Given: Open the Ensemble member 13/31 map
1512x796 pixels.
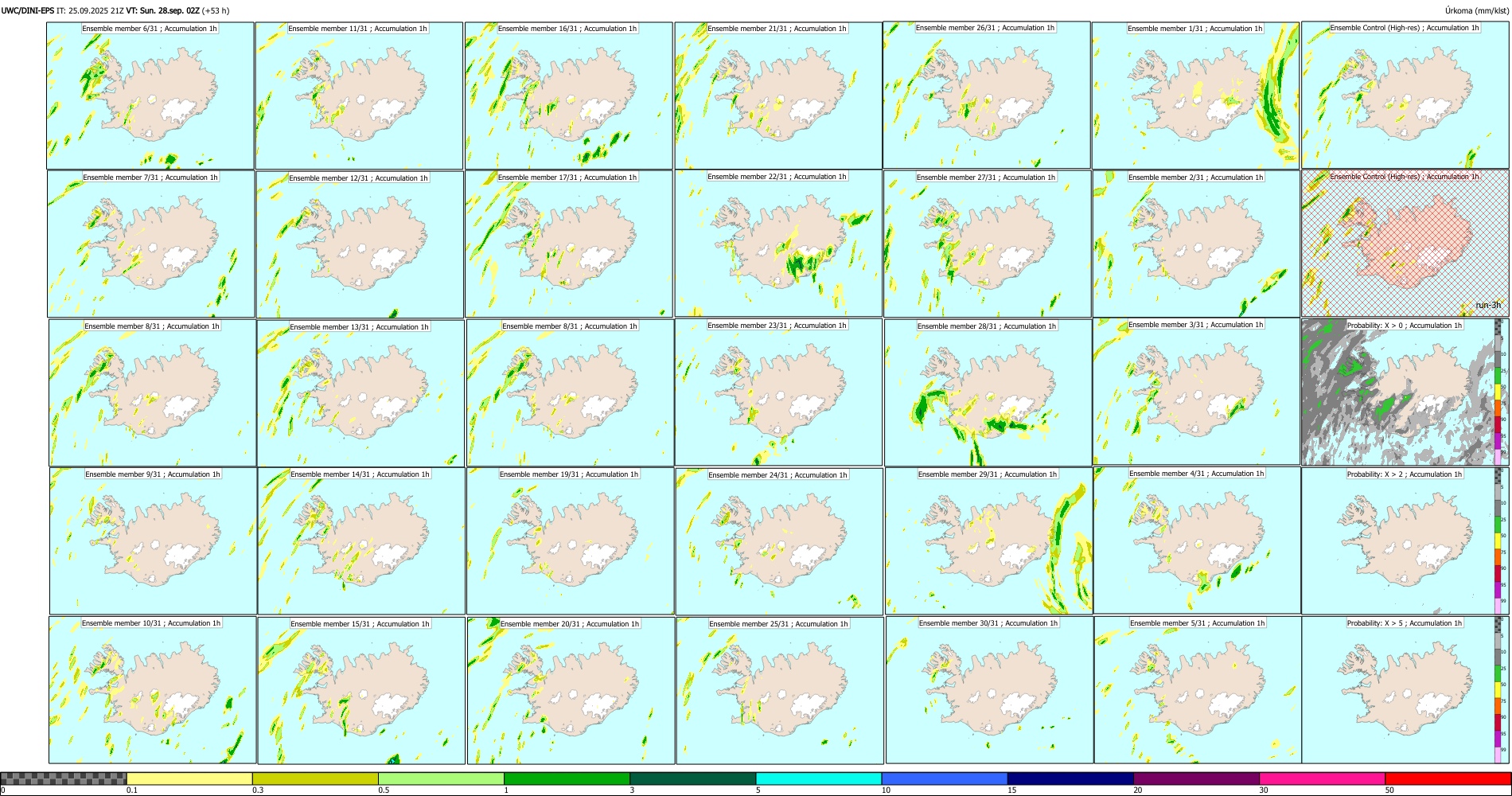Looking at the screenshot, I should pyautogui.click(x=360, y=393).
